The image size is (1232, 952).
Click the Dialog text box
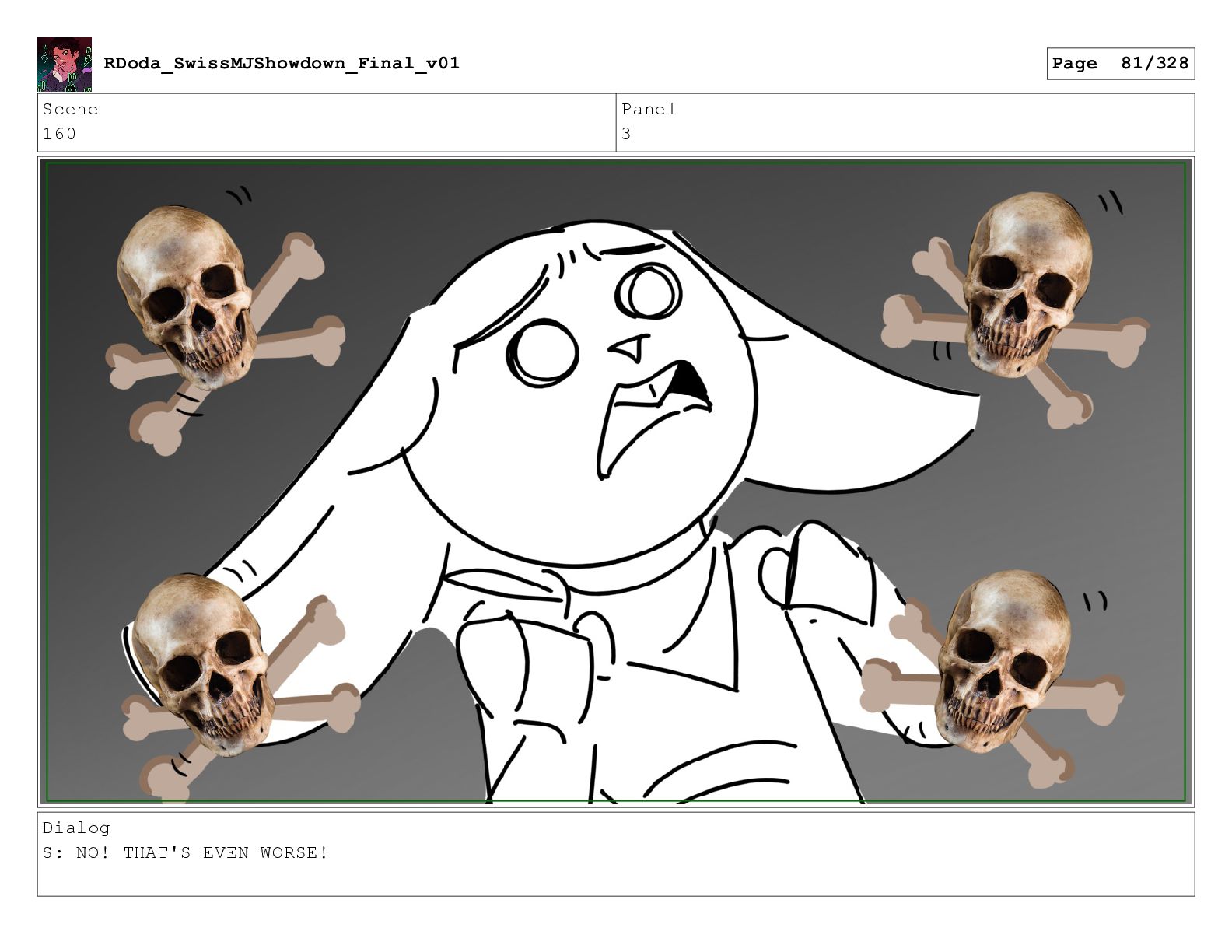coord(616,854)
